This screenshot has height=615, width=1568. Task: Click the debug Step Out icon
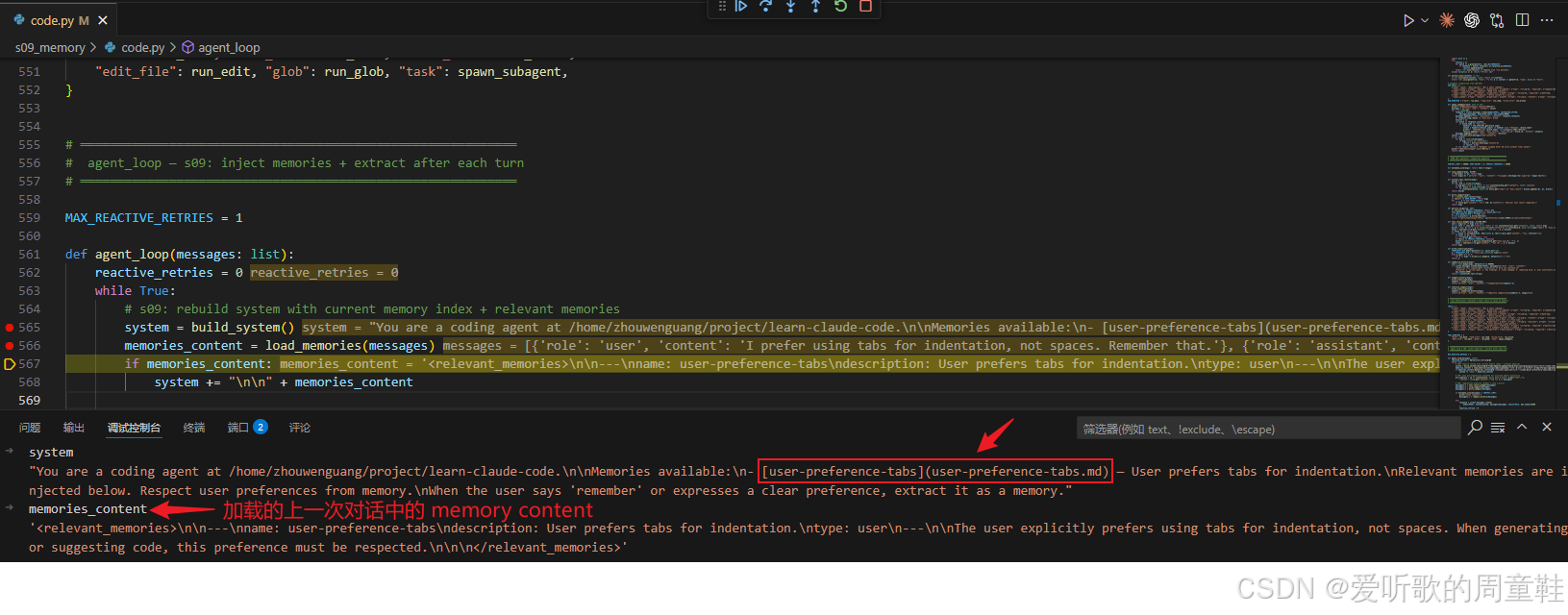(816, 6)
